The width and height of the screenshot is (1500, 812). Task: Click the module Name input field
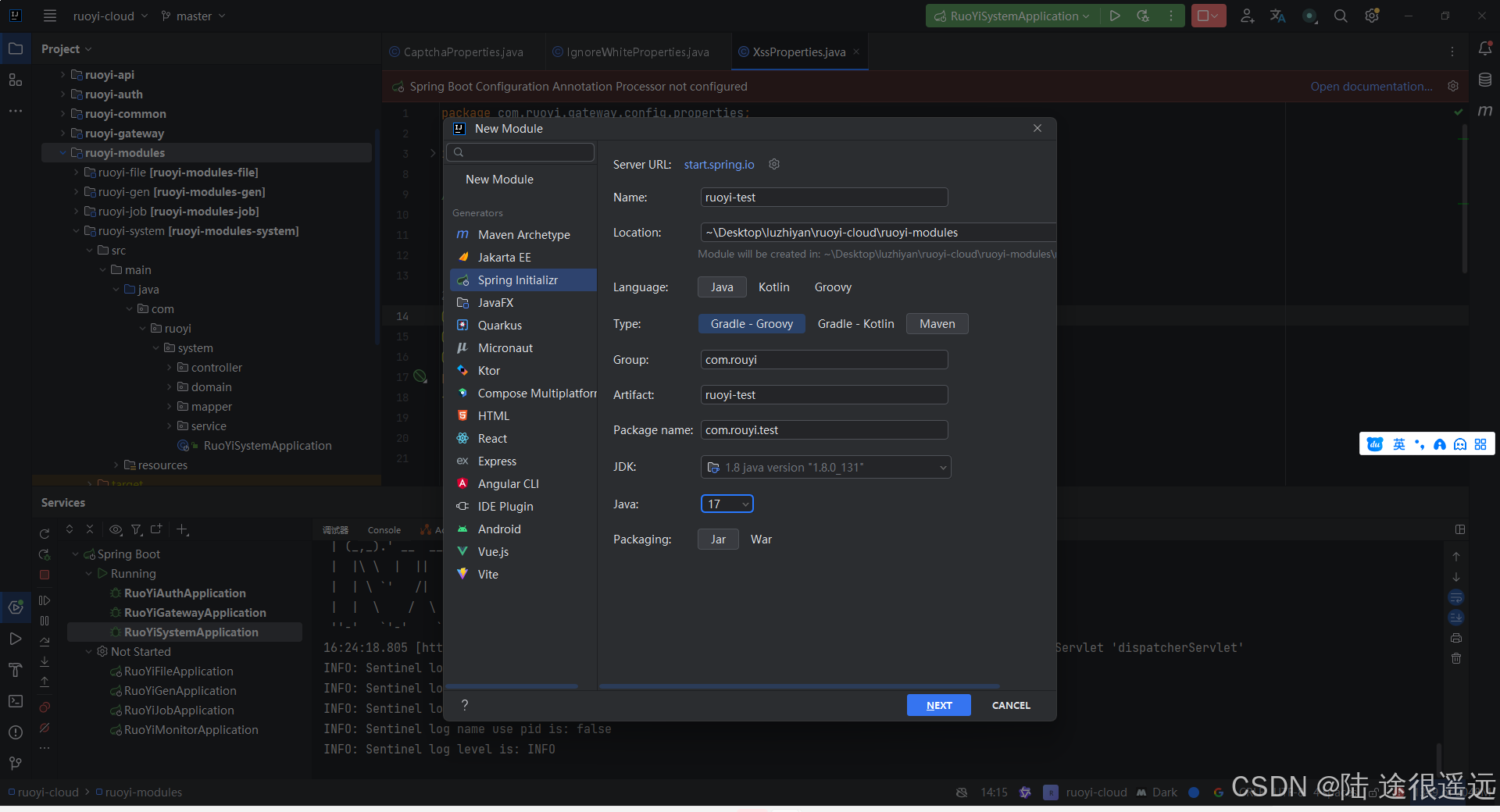pyautogui.click(x=824, y=197)
